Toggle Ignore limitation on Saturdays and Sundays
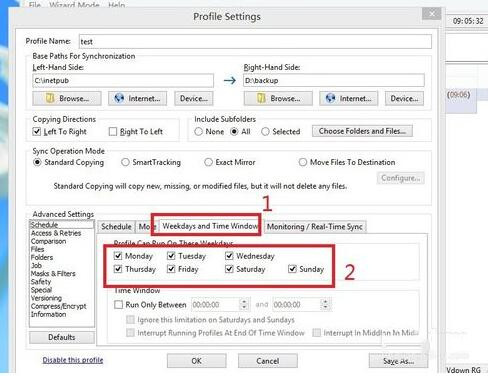The width and height of the screenshot is (488, 376). (x=130, y=320)
